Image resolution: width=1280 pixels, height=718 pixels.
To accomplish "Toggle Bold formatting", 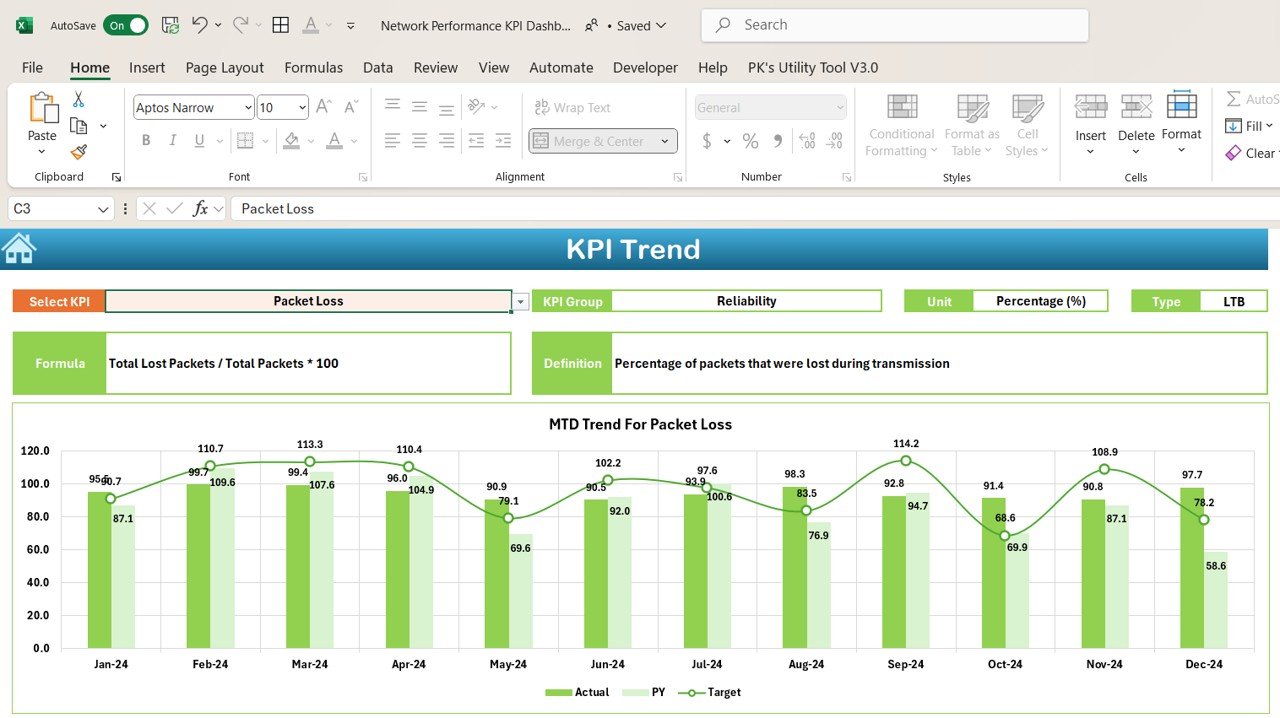I will pyautogui.click(x=146, y=141).
